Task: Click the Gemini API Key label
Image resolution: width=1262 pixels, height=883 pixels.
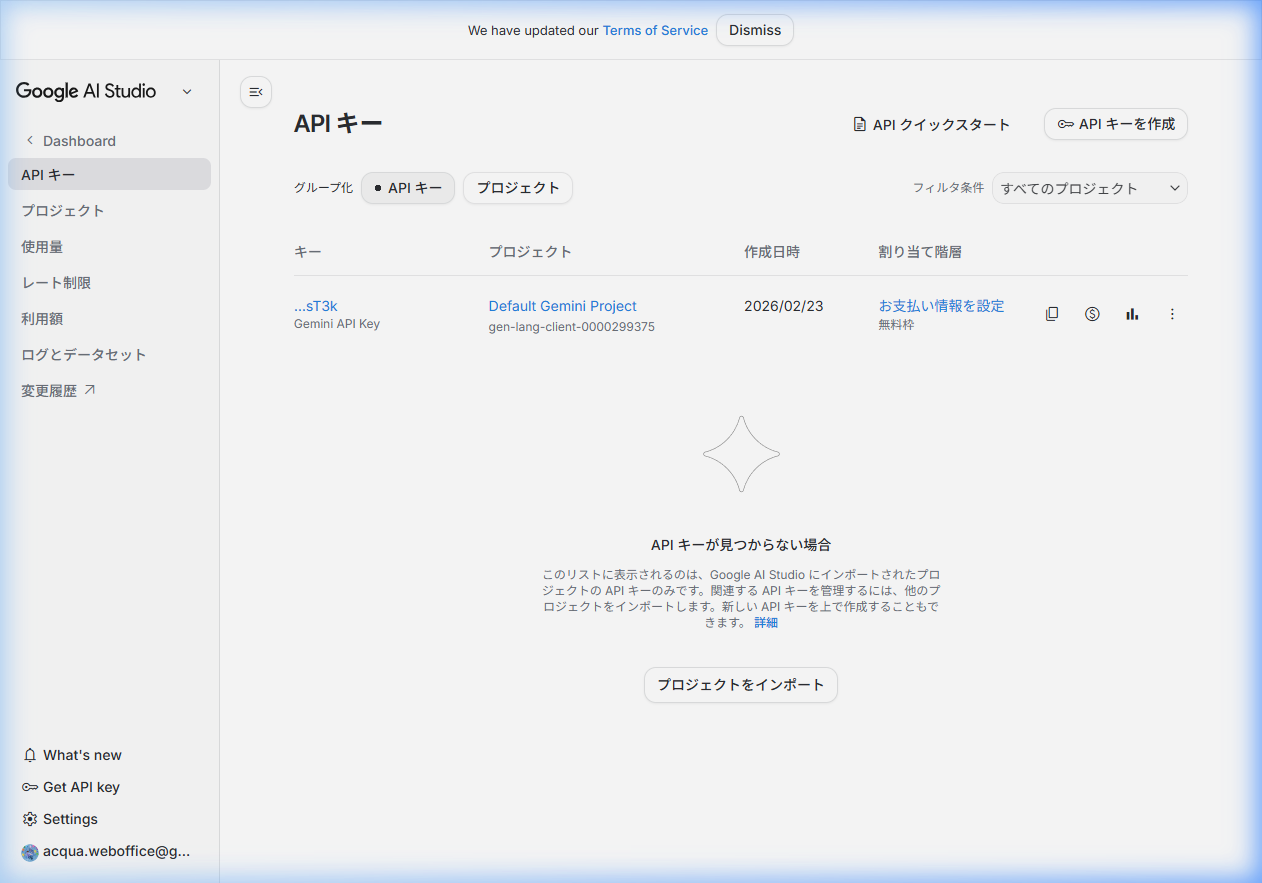Action: (x=337, y=324)
